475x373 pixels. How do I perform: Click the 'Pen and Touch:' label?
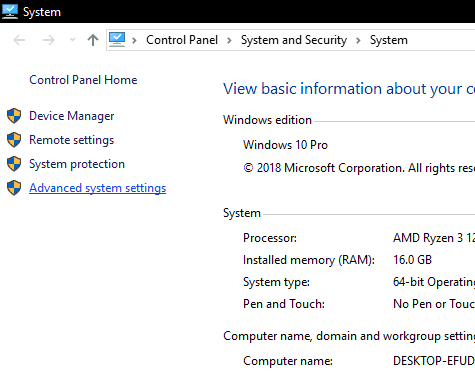[284, 304]
